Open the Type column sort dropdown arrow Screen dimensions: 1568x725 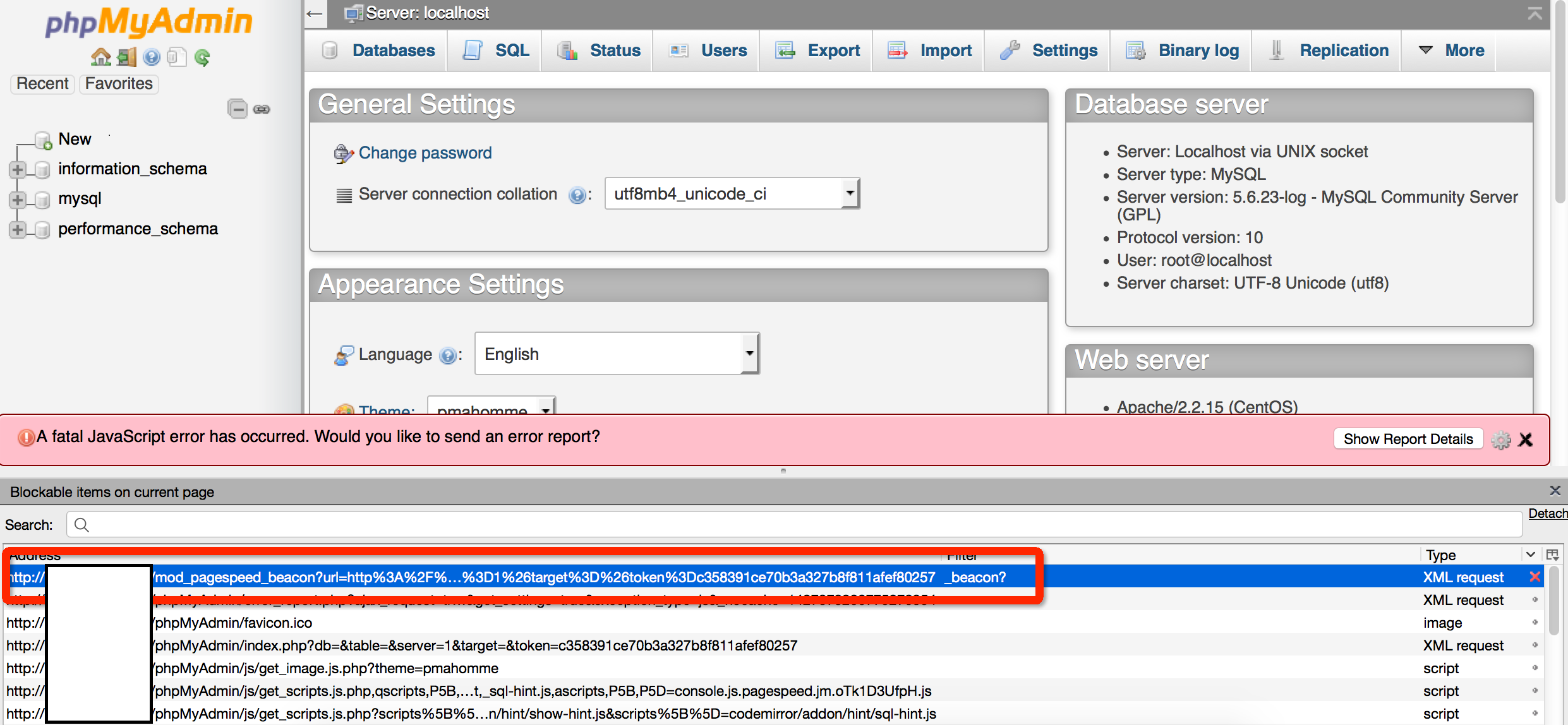click(x=1530, y=554)
